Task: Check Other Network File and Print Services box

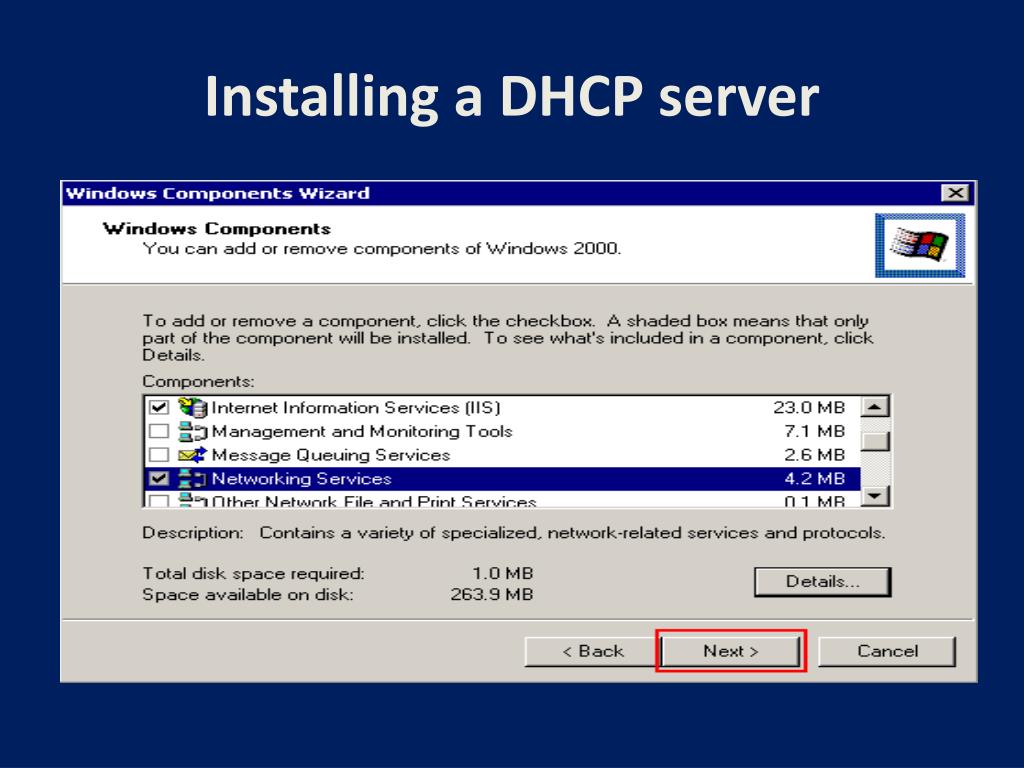Action: tap(159, 501)
